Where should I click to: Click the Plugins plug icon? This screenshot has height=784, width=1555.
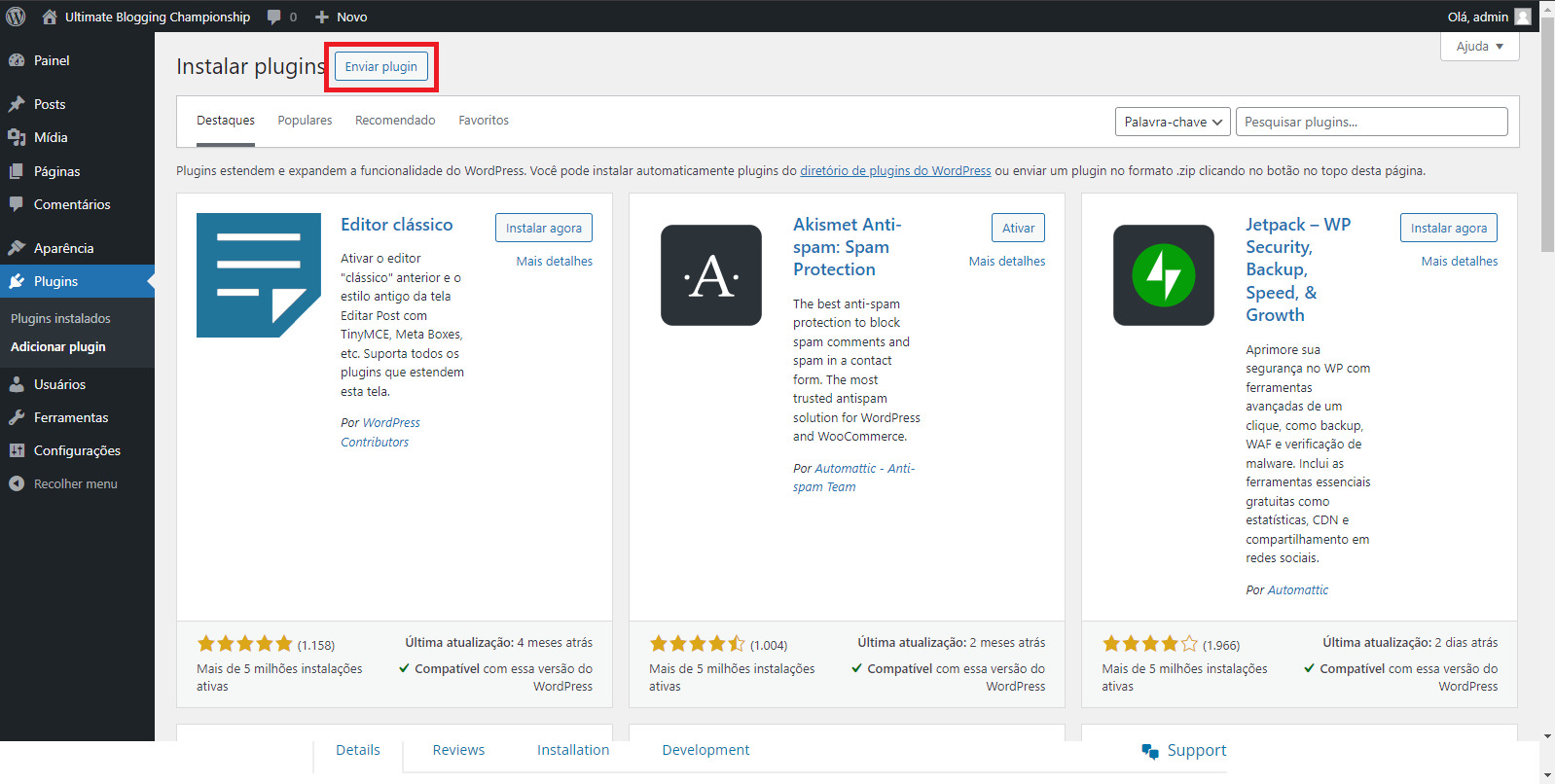pyautogui.click(x=17, y=281)
